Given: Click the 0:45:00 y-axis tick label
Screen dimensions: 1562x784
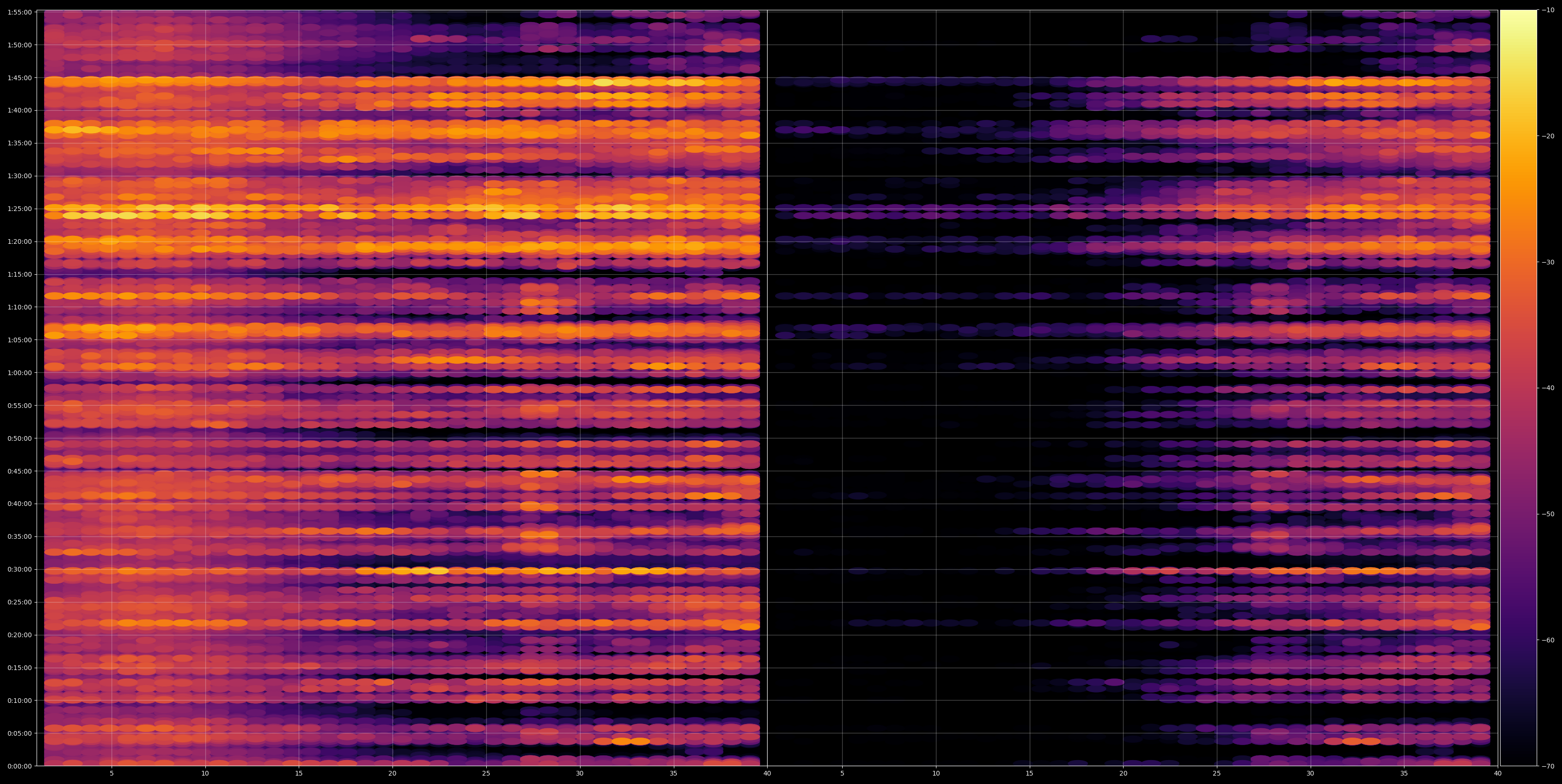Looking at the screenshot, I should 19,470.
